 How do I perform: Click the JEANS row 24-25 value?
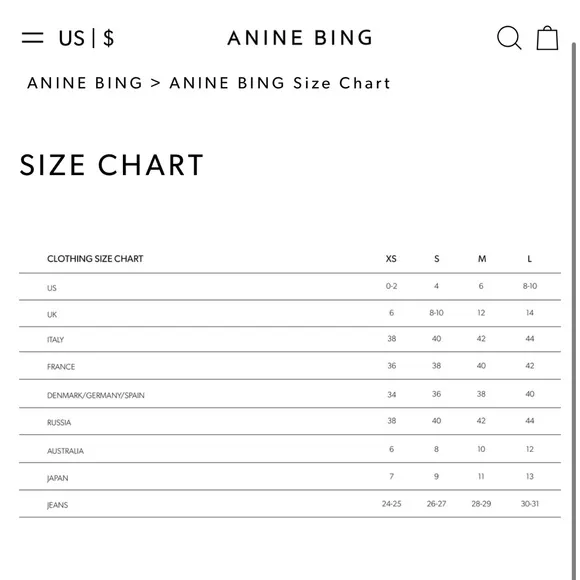(391, 504)
